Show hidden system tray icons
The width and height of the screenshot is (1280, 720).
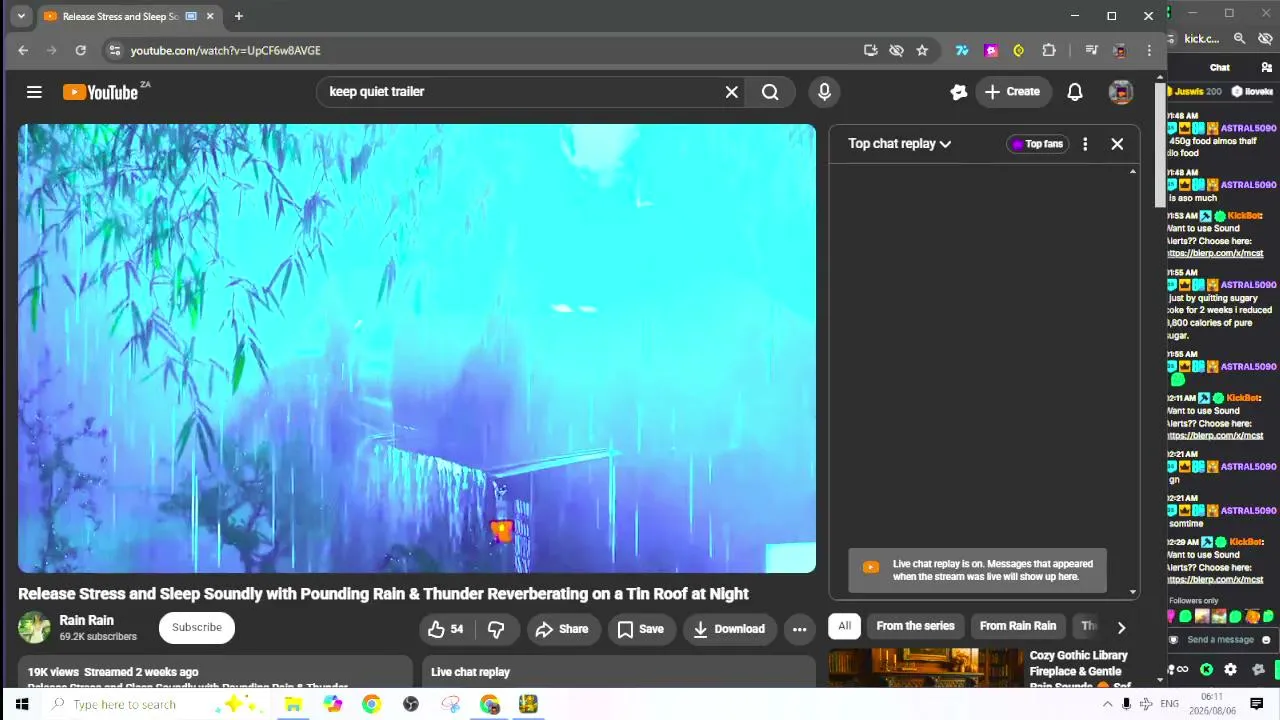tap(1108, 704)
